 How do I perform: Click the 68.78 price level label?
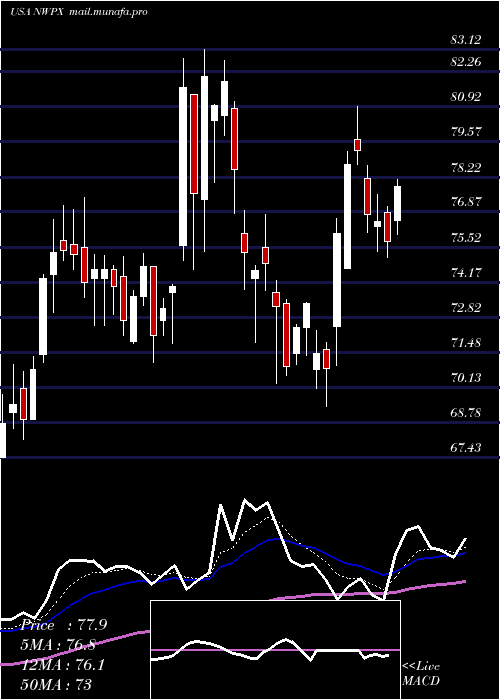click(466, 412)
